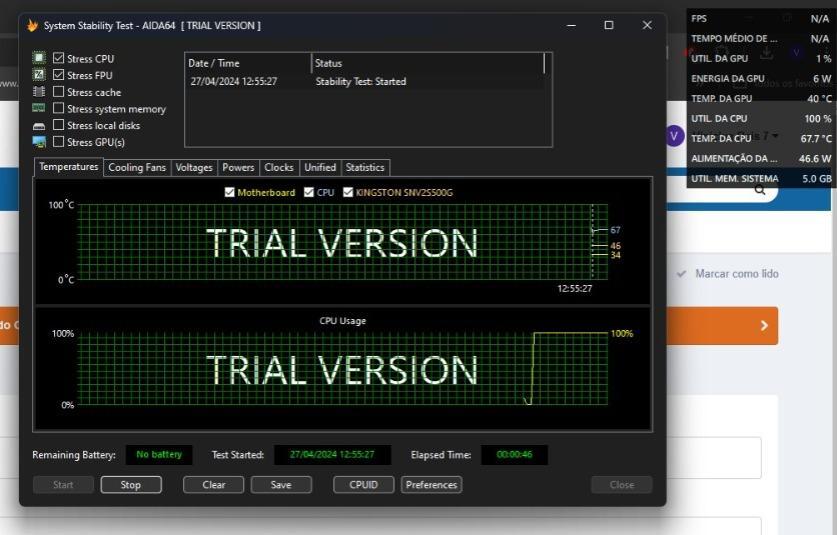Click the Status column header
Image resolution: width=837 pixels, height=535 pixels.
pyautogui.click(x=427, y=63)
